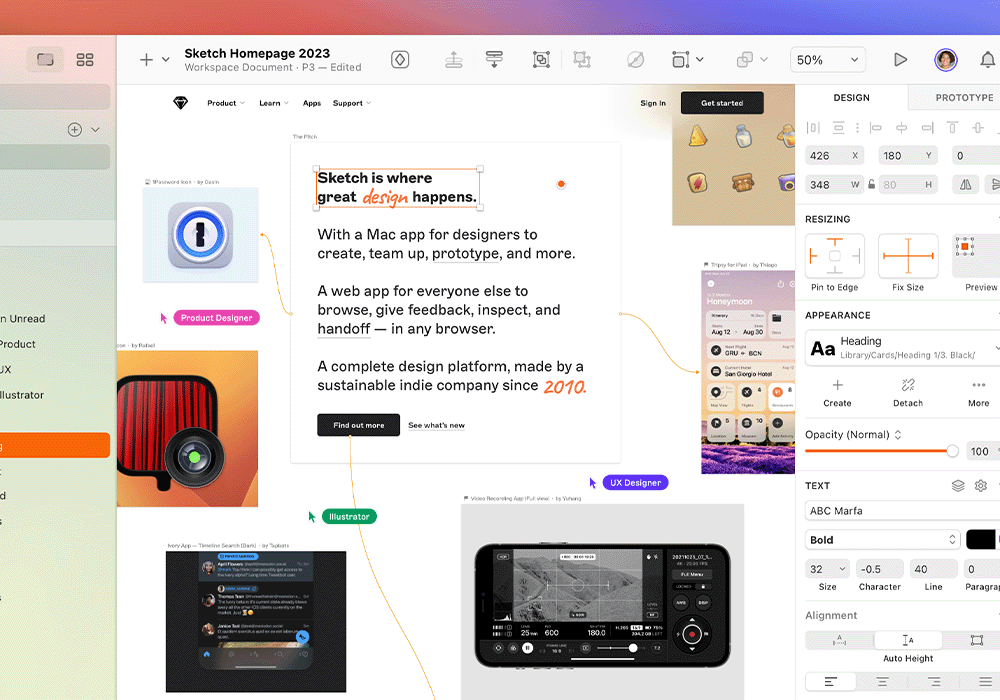Viewport: 1000px width, 700px height.
Task: Toggle Pin to Edge resizing control
Action: pyautogui.click(x=835, y=256)
